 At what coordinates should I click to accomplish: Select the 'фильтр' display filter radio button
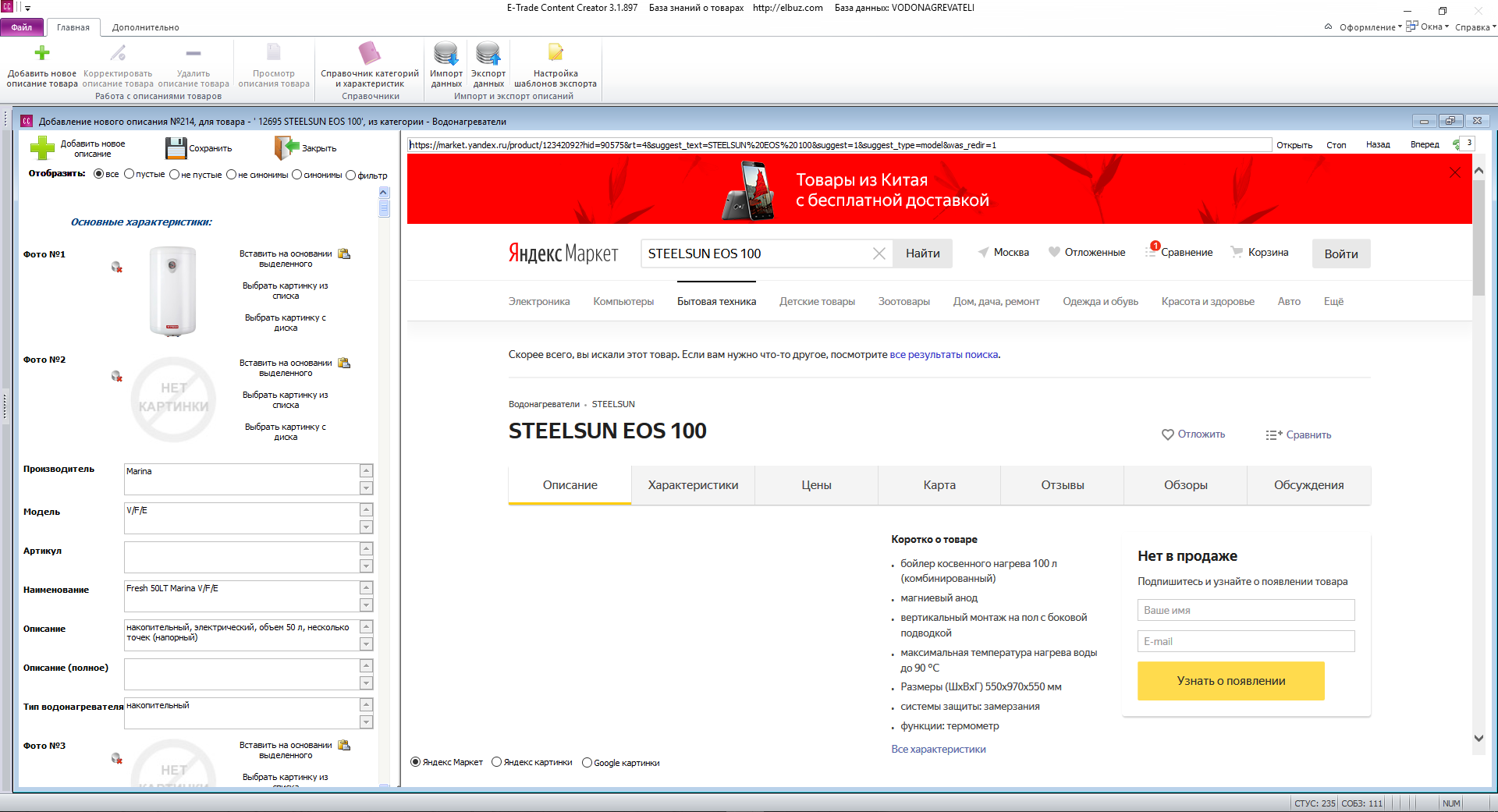tap(351, 176)
